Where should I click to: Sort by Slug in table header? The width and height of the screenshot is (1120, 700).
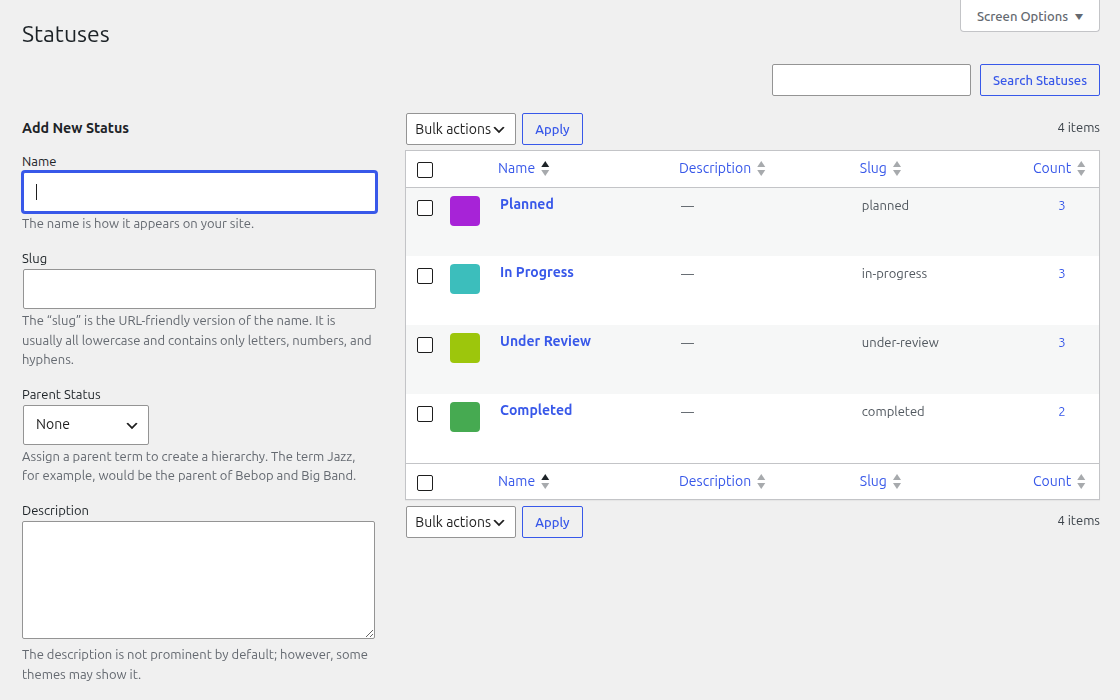(x=880, y=169)
